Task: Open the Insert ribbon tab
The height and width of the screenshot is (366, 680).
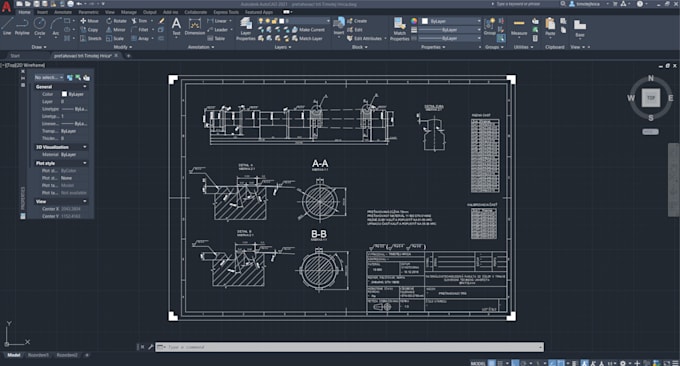Action: coord(42,12)
